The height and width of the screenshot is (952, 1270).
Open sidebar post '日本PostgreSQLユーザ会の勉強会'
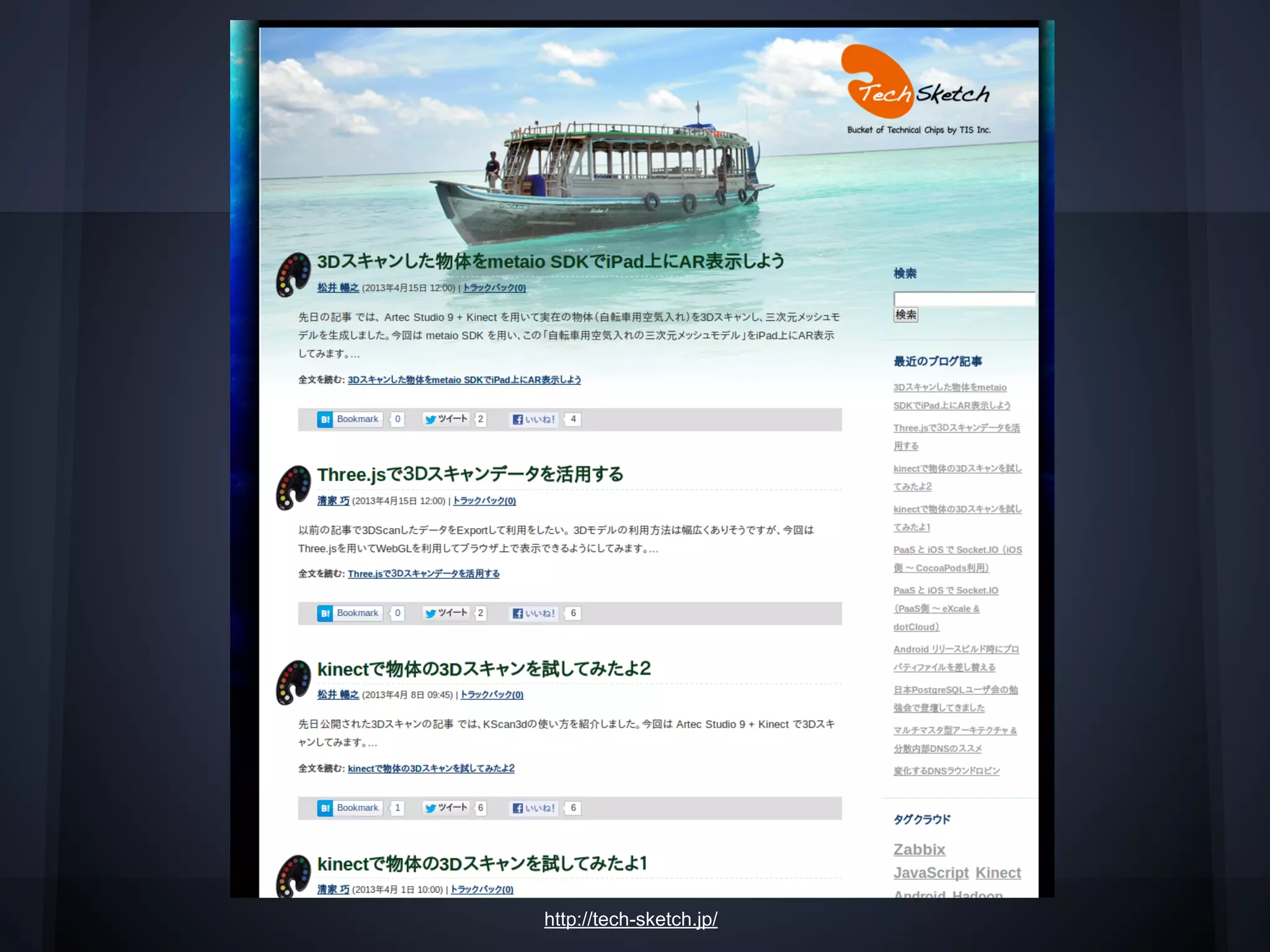click(x=956, y=699)
